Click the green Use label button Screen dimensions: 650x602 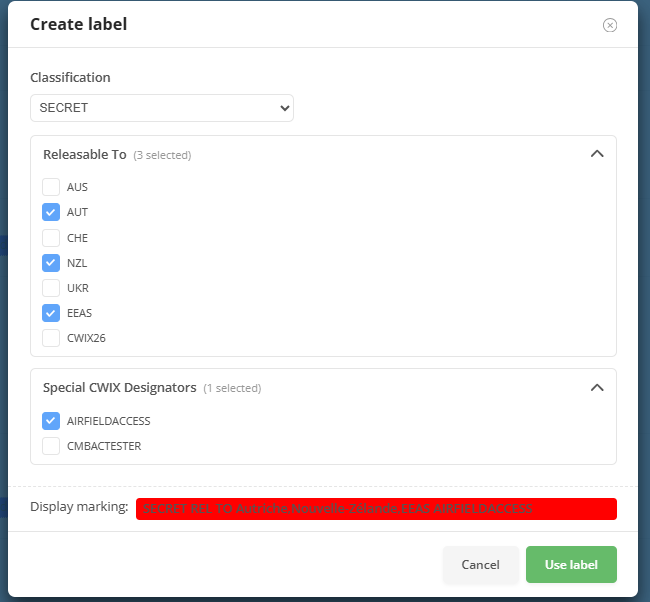(571, 565)
